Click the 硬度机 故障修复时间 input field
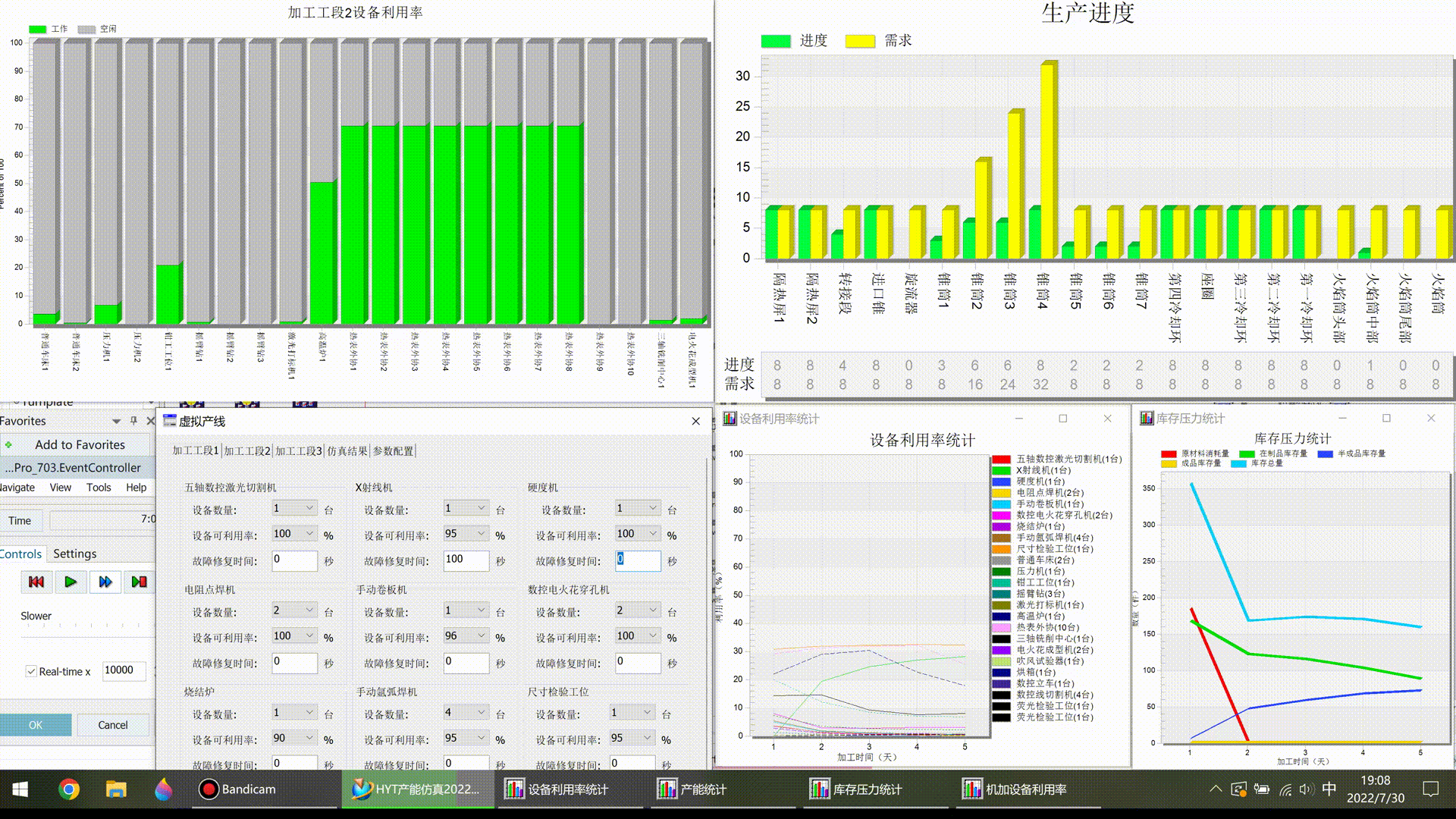1456x819 pixels. tap(638, 560)
